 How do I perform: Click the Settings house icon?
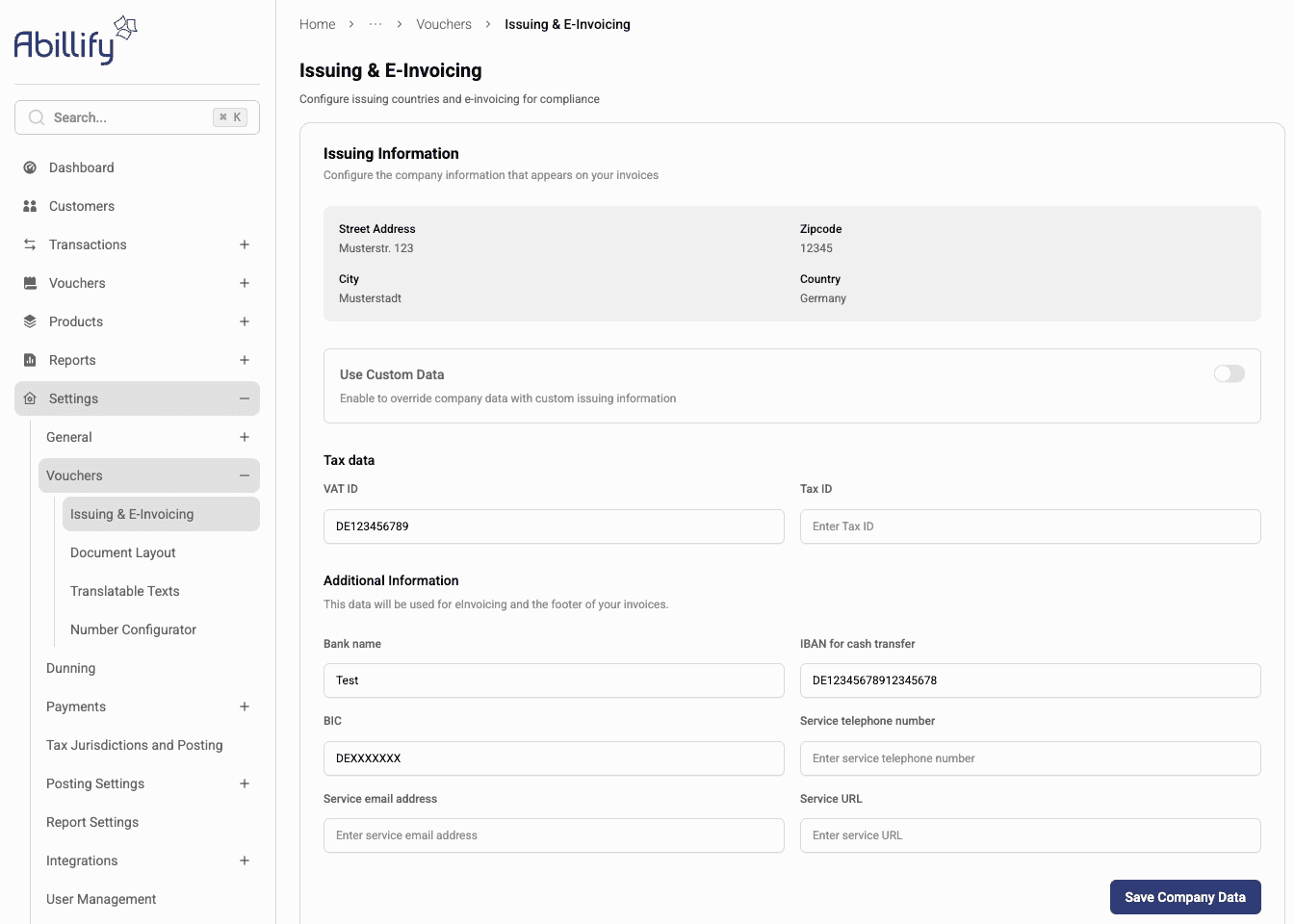[30, 398]
